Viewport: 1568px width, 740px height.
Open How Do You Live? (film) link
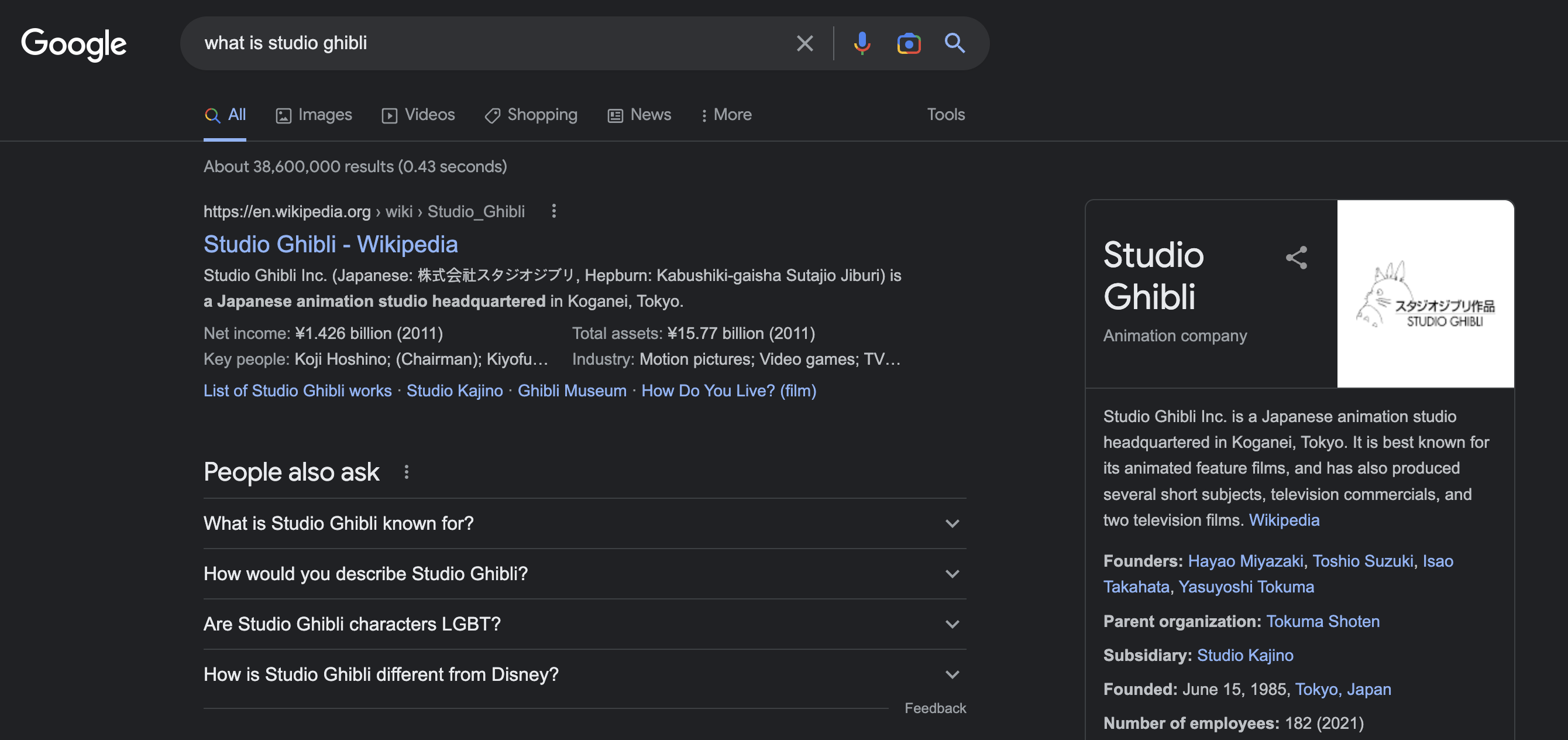tap(728, 390)
